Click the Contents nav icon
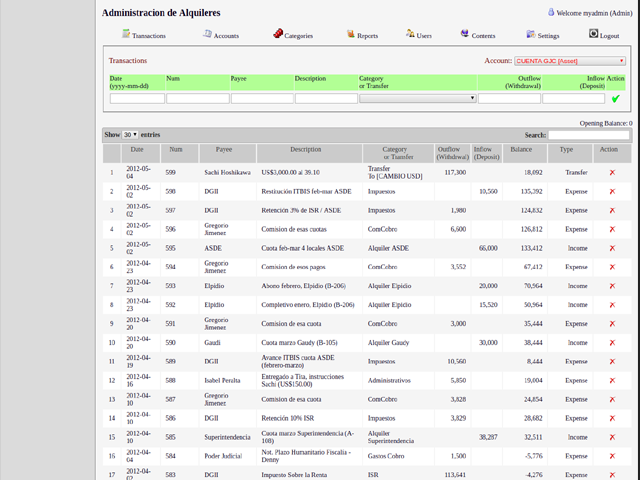Screen dimensions: 640x480 click(464, 33)
